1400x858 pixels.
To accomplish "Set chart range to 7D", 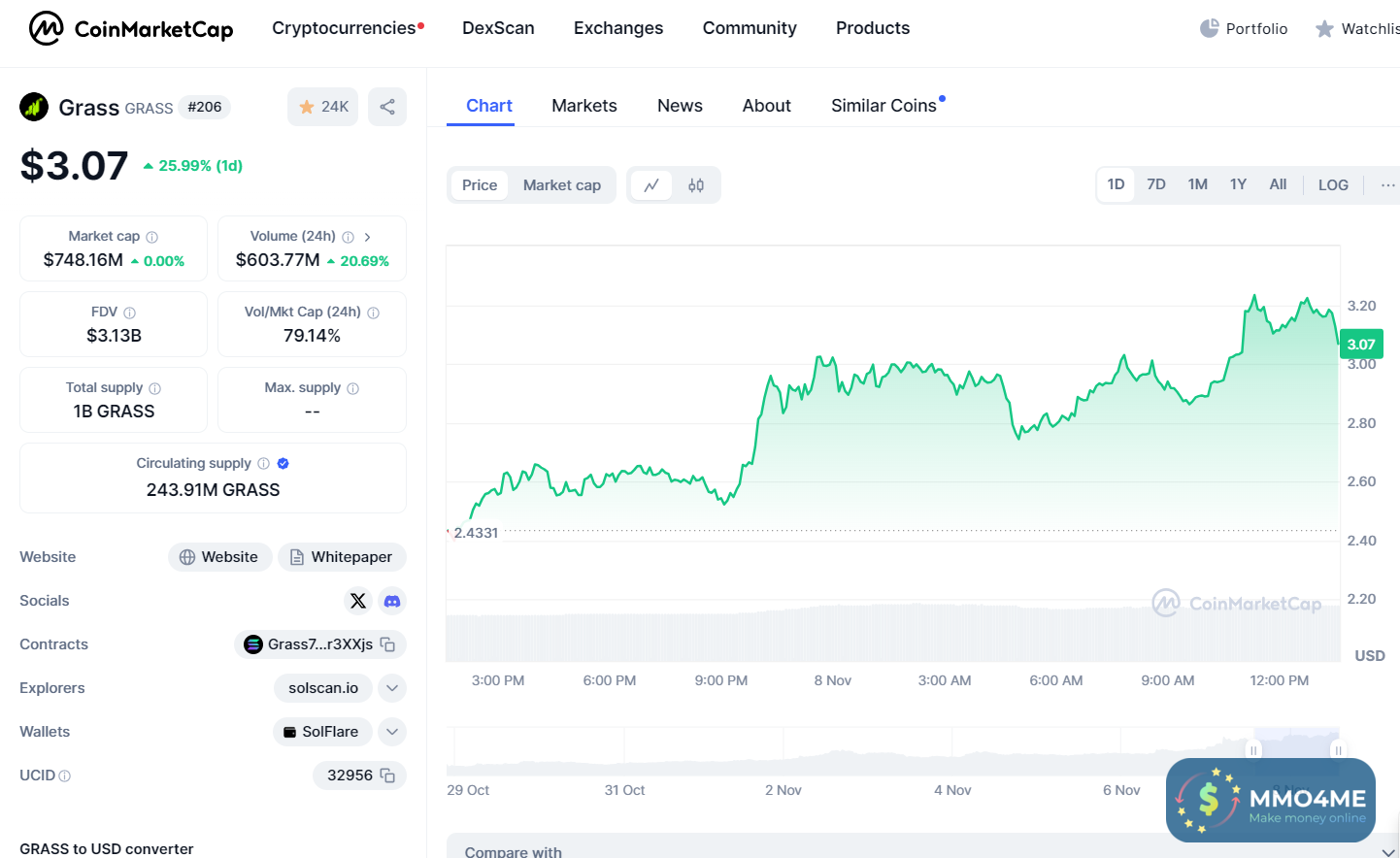I will coord(1155,184).
